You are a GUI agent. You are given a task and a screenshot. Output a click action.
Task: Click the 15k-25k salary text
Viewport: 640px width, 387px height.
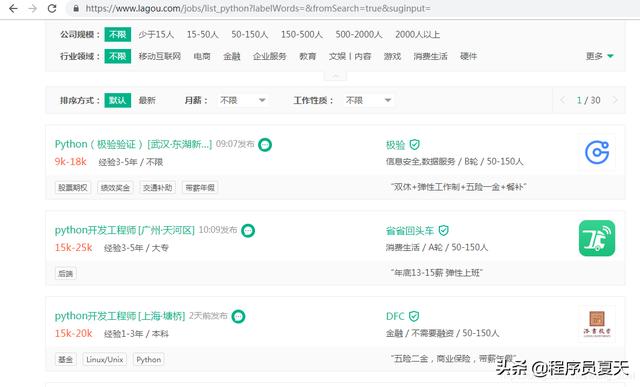73,248
